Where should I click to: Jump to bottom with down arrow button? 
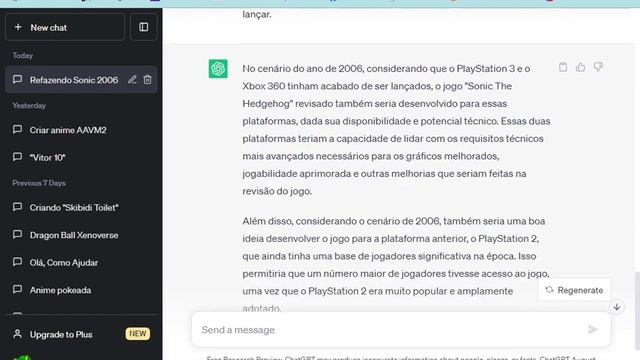(617, 307)
